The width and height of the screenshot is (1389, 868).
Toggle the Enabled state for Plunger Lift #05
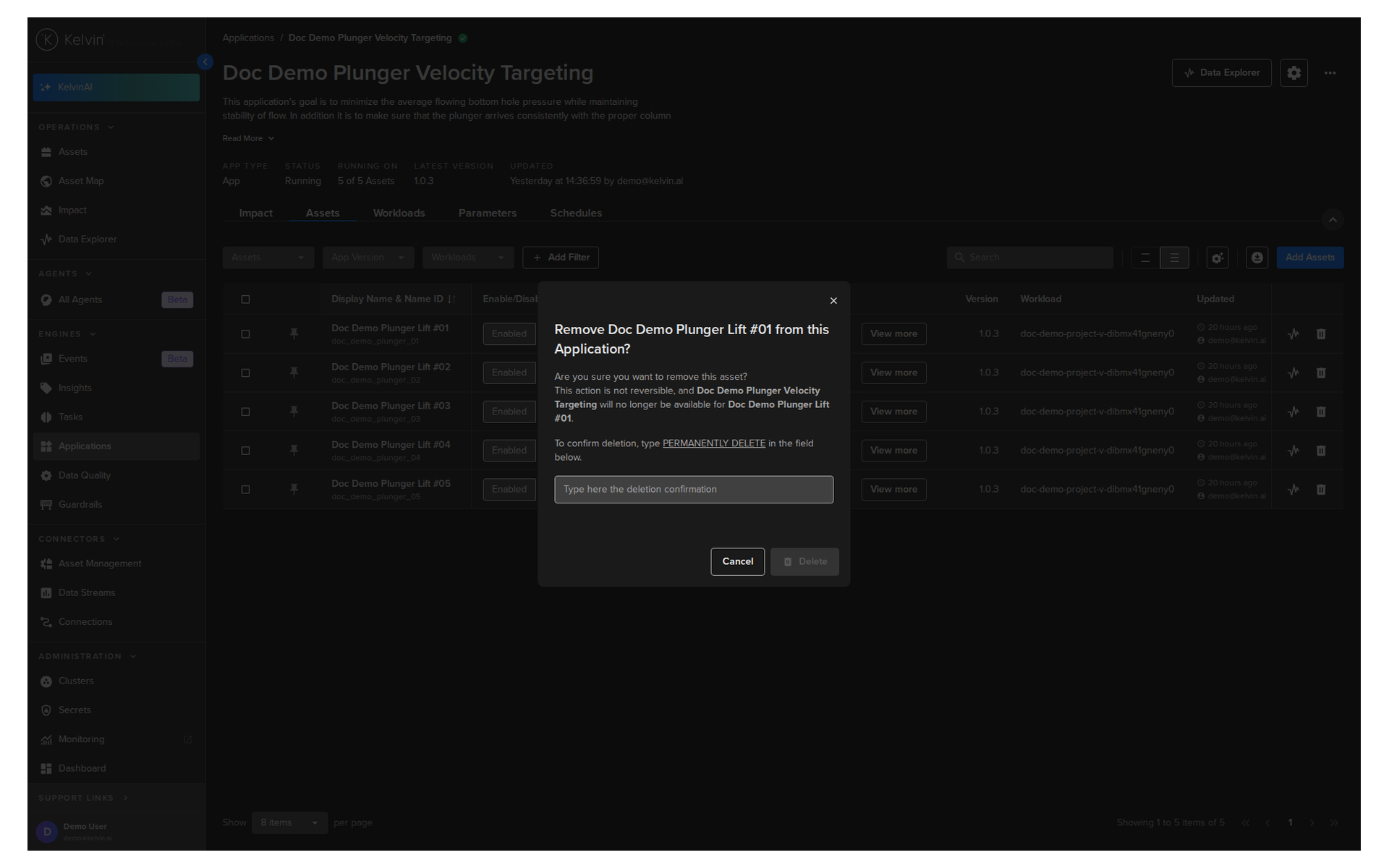509,490
